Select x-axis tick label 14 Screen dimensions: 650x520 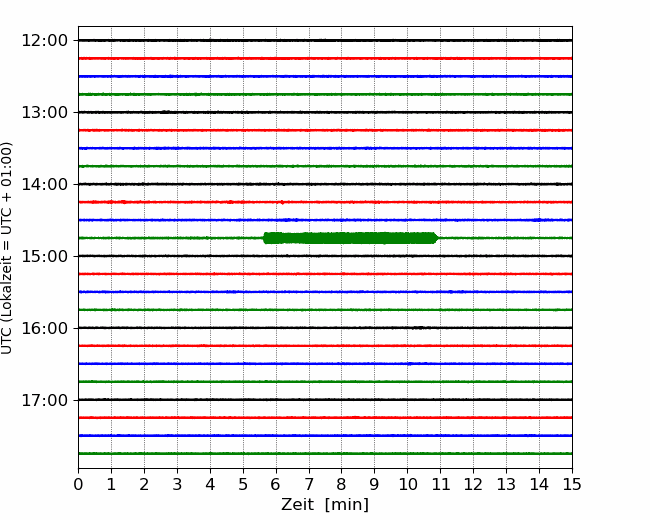539,484
